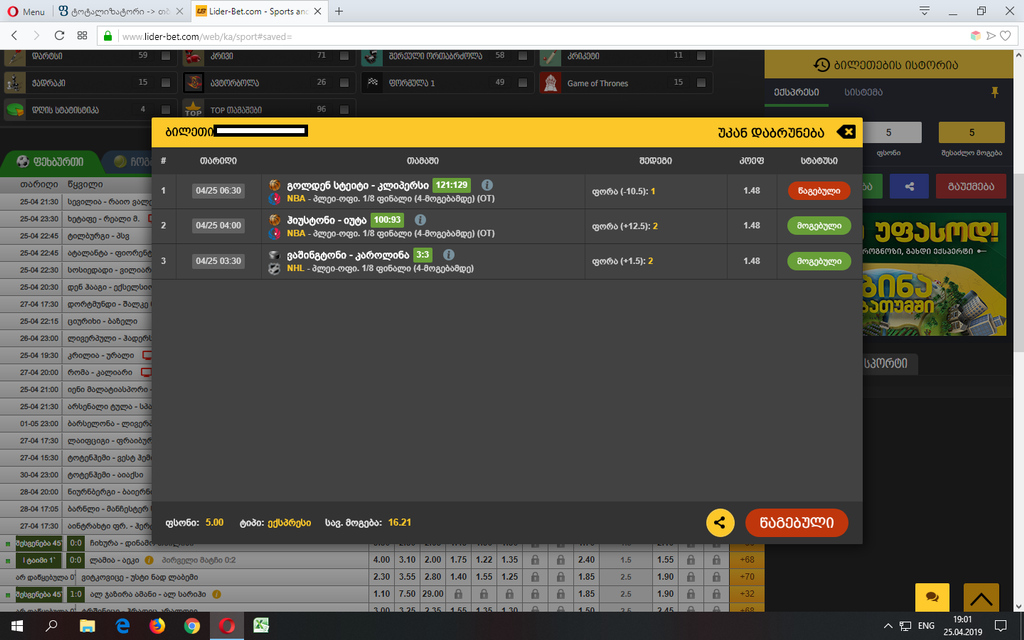Click the address bar URL field

tap(536, 37)
